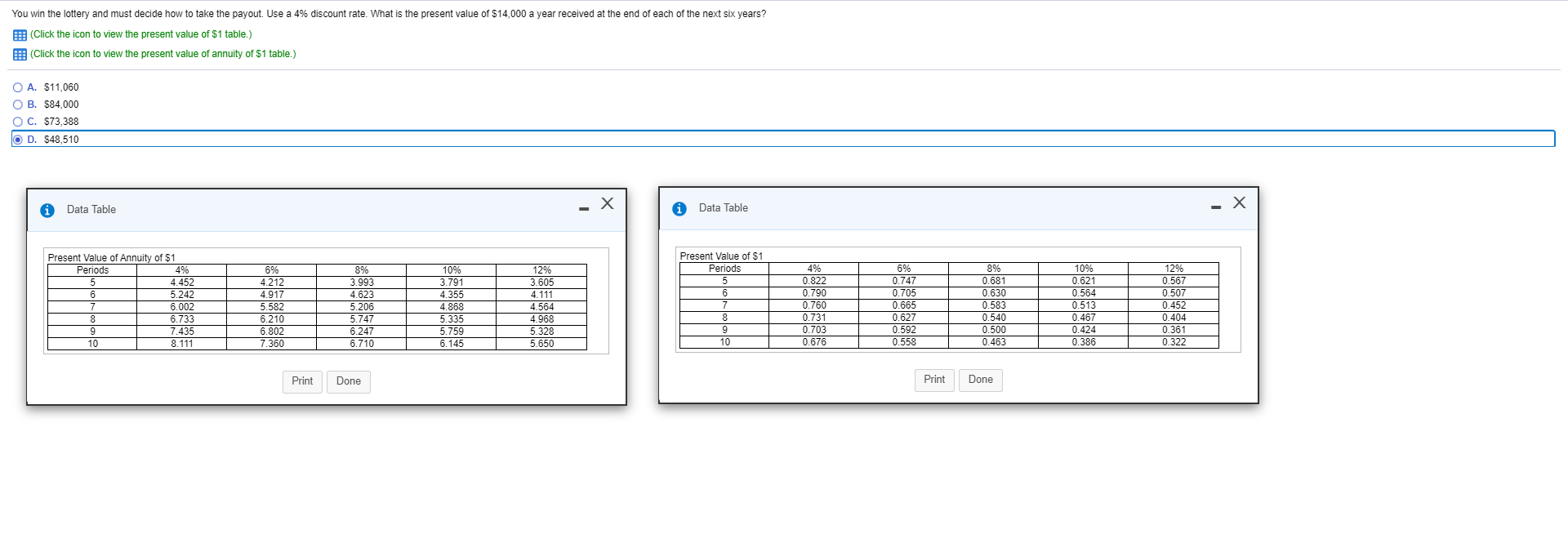Print the Present Value of Annuity table
Viewport: 1568px width, 534px height.
tap(302, 381)
